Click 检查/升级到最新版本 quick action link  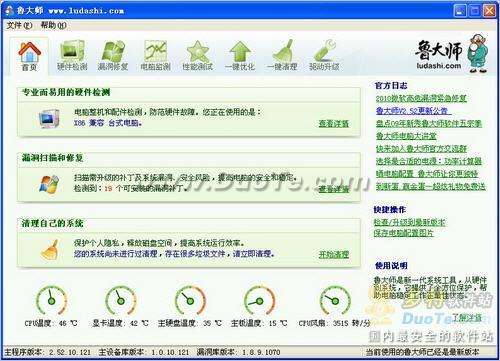(409, 222)
